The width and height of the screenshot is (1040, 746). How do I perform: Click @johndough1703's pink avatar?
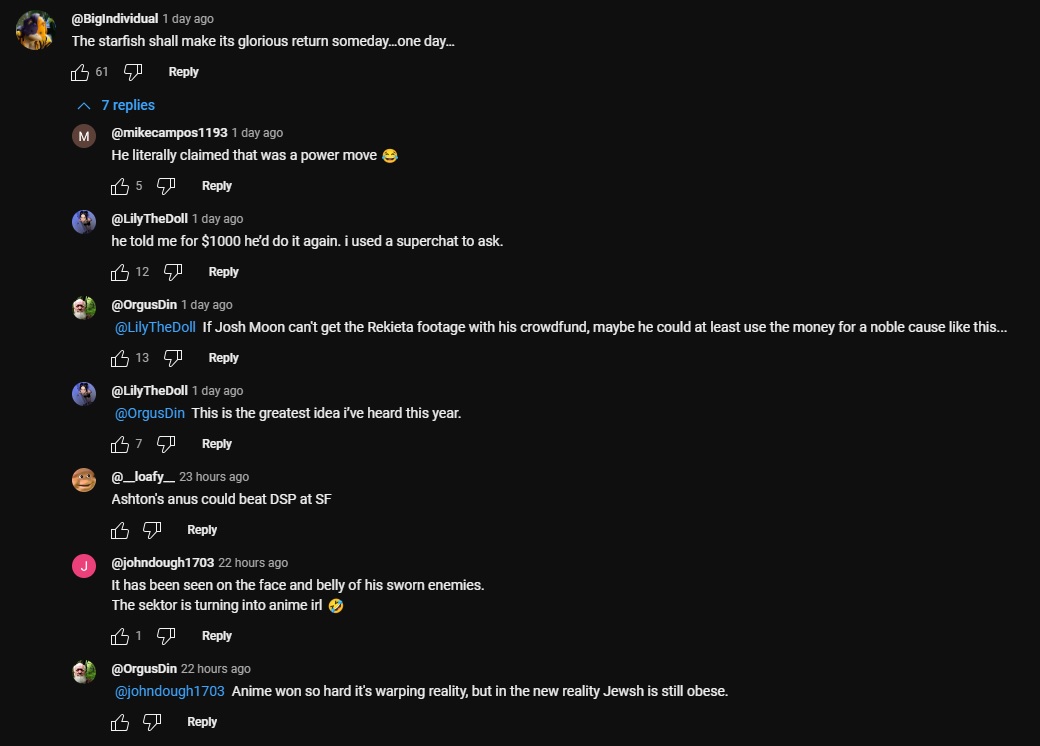coord(84,566)
